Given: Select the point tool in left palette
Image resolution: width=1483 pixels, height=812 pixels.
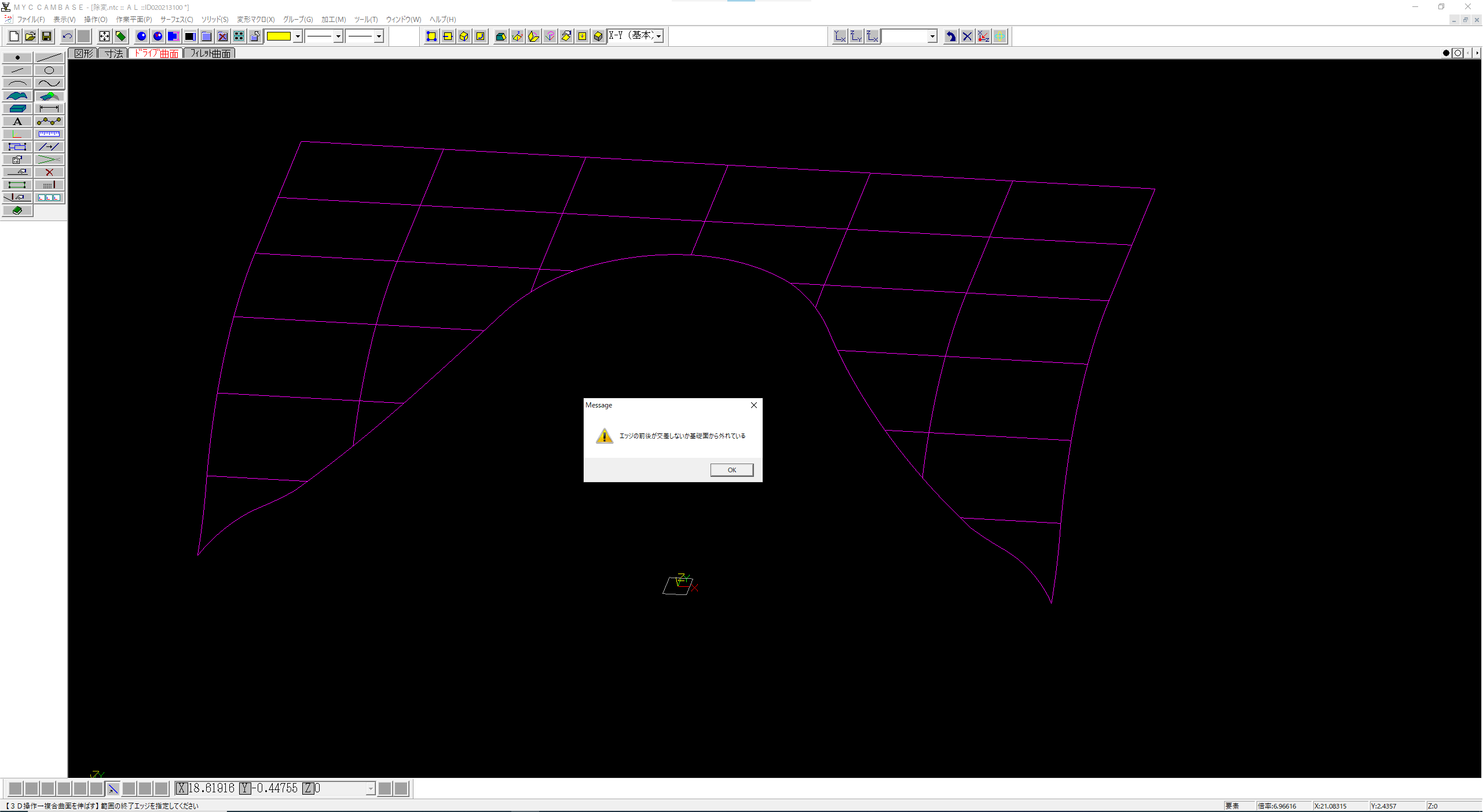Looking at the screenshot, I should (17, 57).
